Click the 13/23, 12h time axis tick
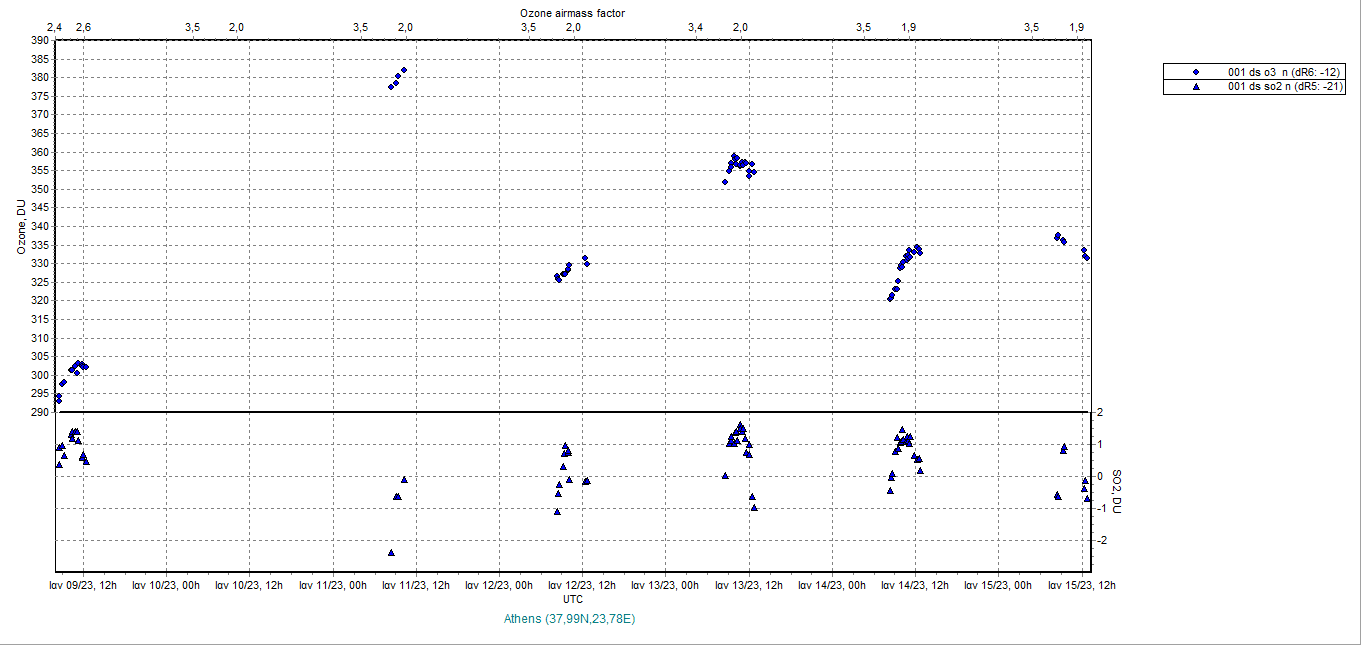1361x645 pixels. click(x=748, y=586)
